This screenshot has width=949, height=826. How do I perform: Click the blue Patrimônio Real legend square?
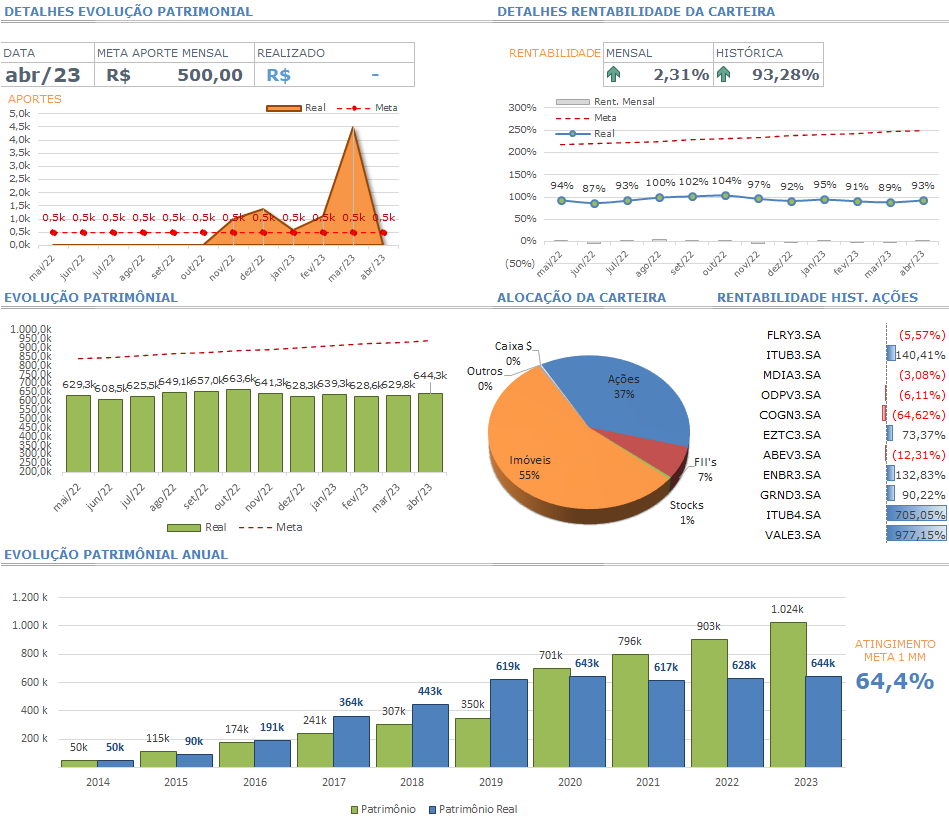click(x=432, y=810)
